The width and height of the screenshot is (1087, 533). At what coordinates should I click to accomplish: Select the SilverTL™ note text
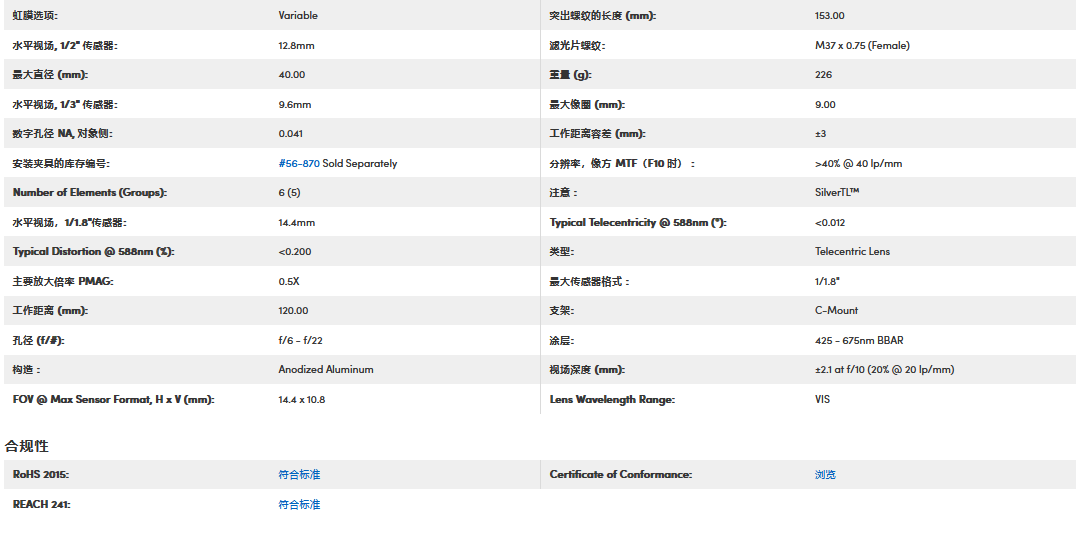pos(837,192)
